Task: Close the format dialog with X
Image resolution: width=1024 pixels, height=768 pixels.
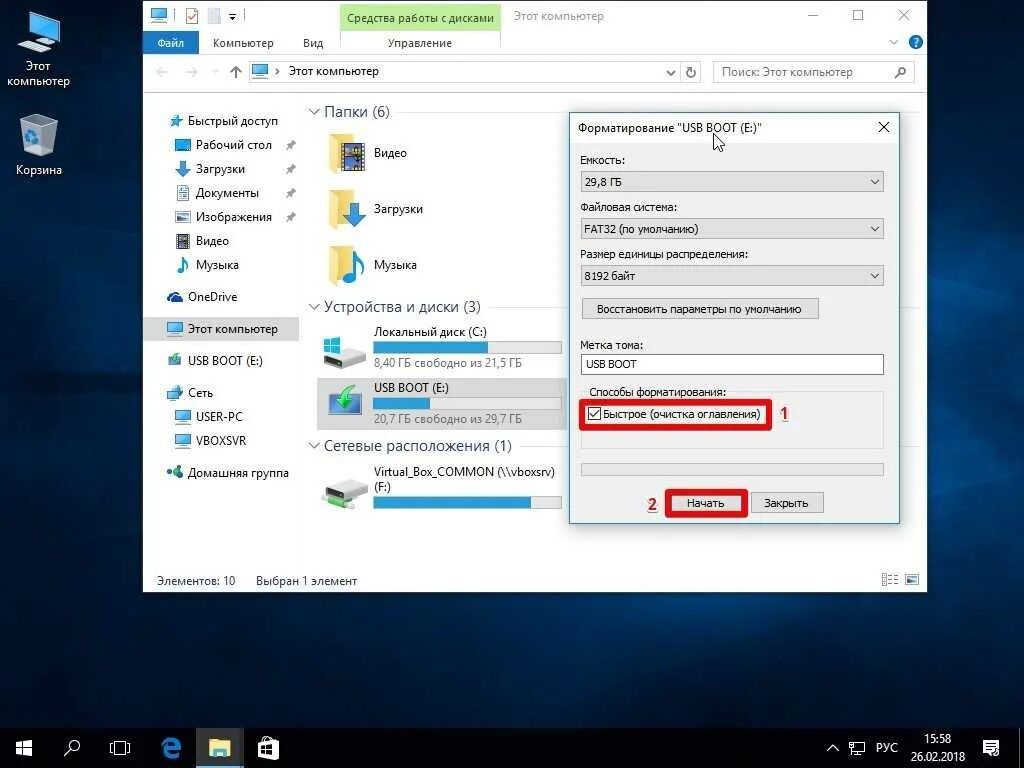Action: coord(884,127)
